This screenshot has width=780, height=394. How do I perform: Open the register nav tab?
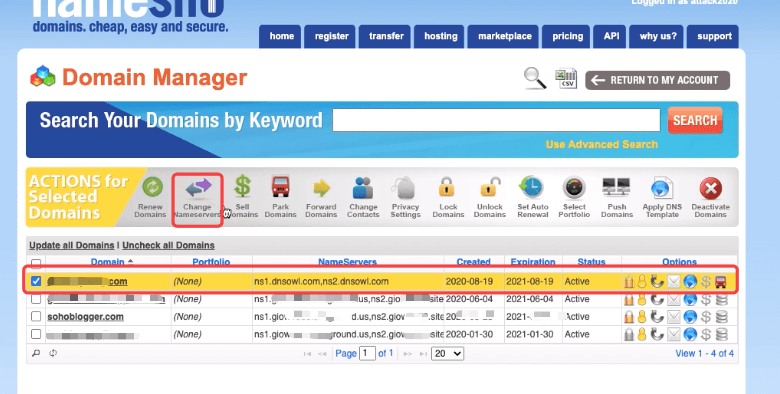point(330,36)
